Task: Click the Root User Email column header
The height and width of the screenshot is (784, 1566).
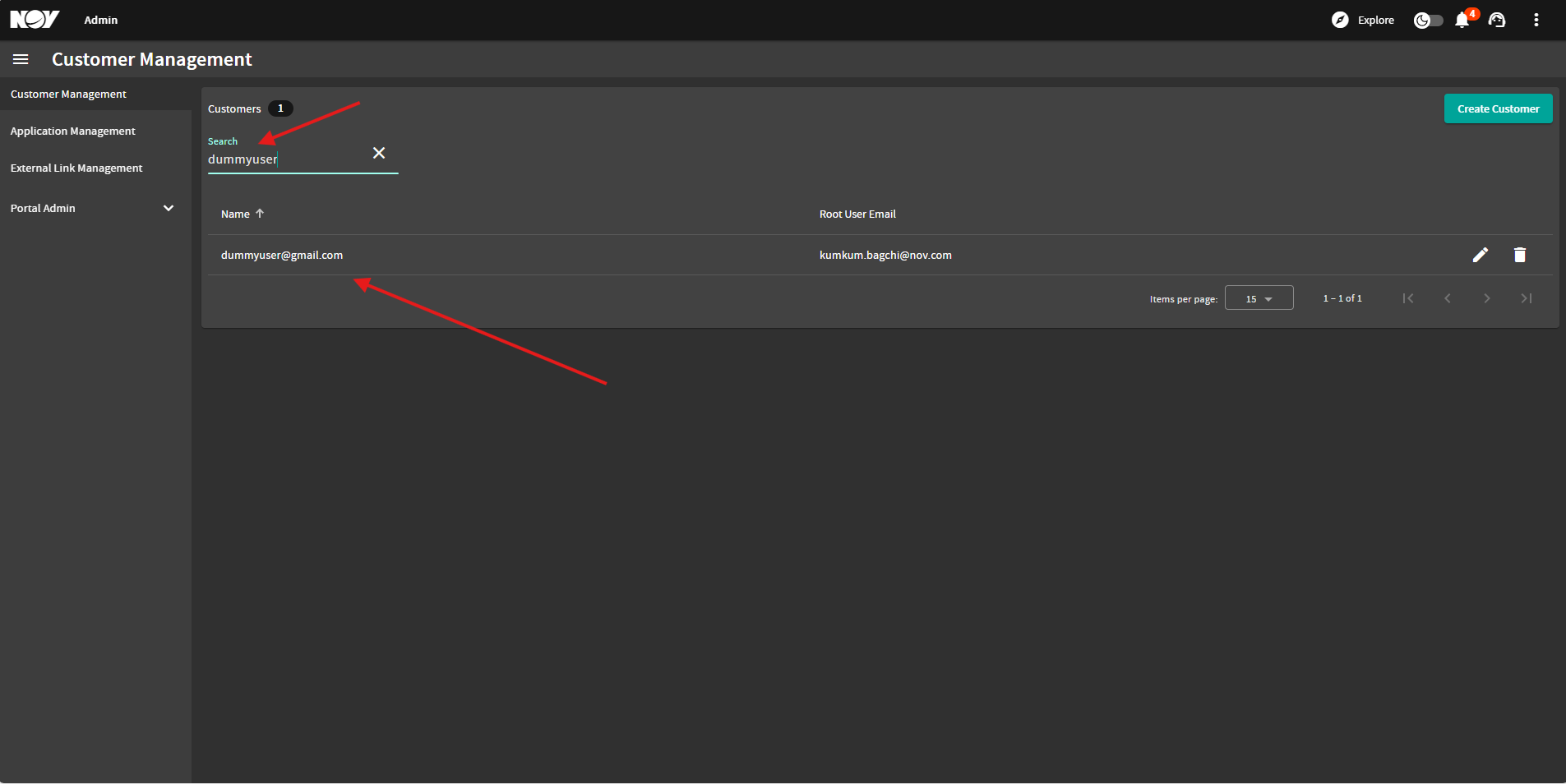Action: 857,214
